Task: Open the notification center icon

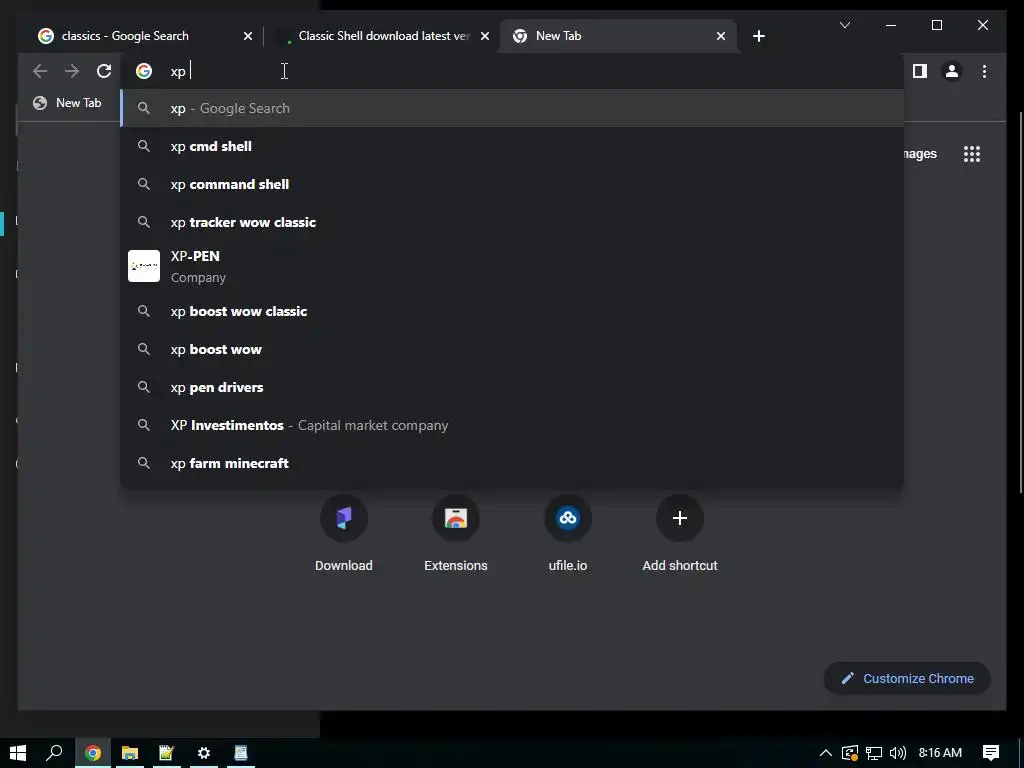Action: click(x=991, y=753)
